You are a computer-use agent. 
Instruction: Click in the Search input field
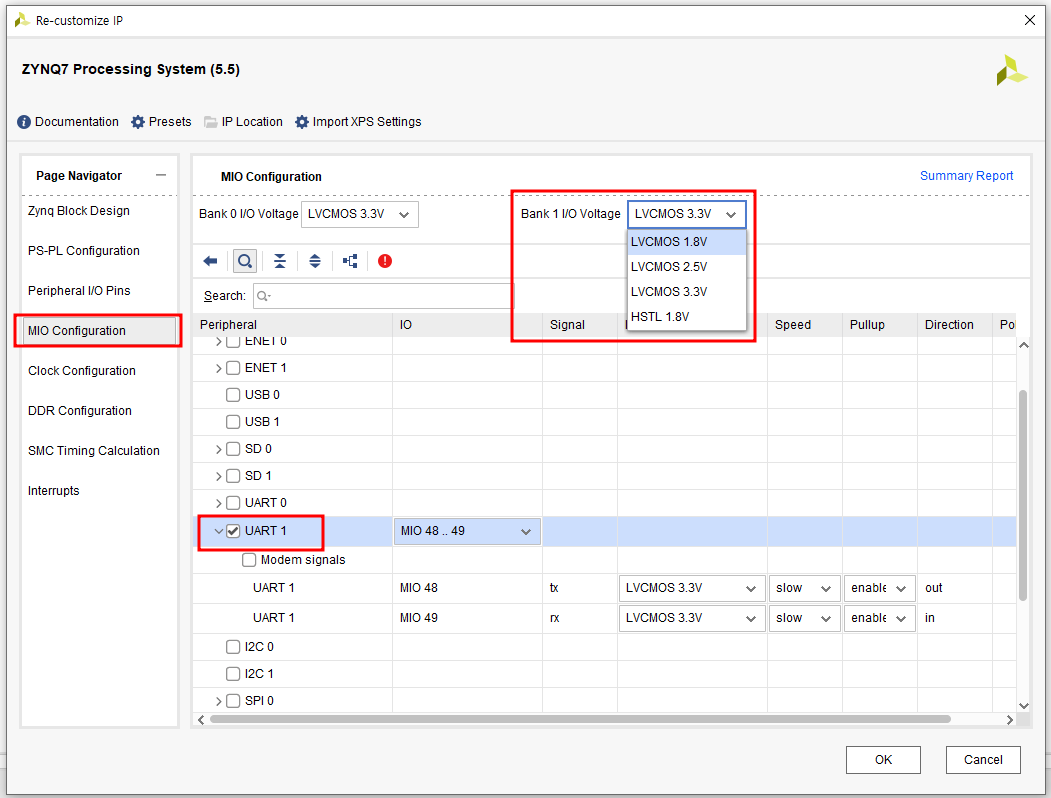point(383,296)
